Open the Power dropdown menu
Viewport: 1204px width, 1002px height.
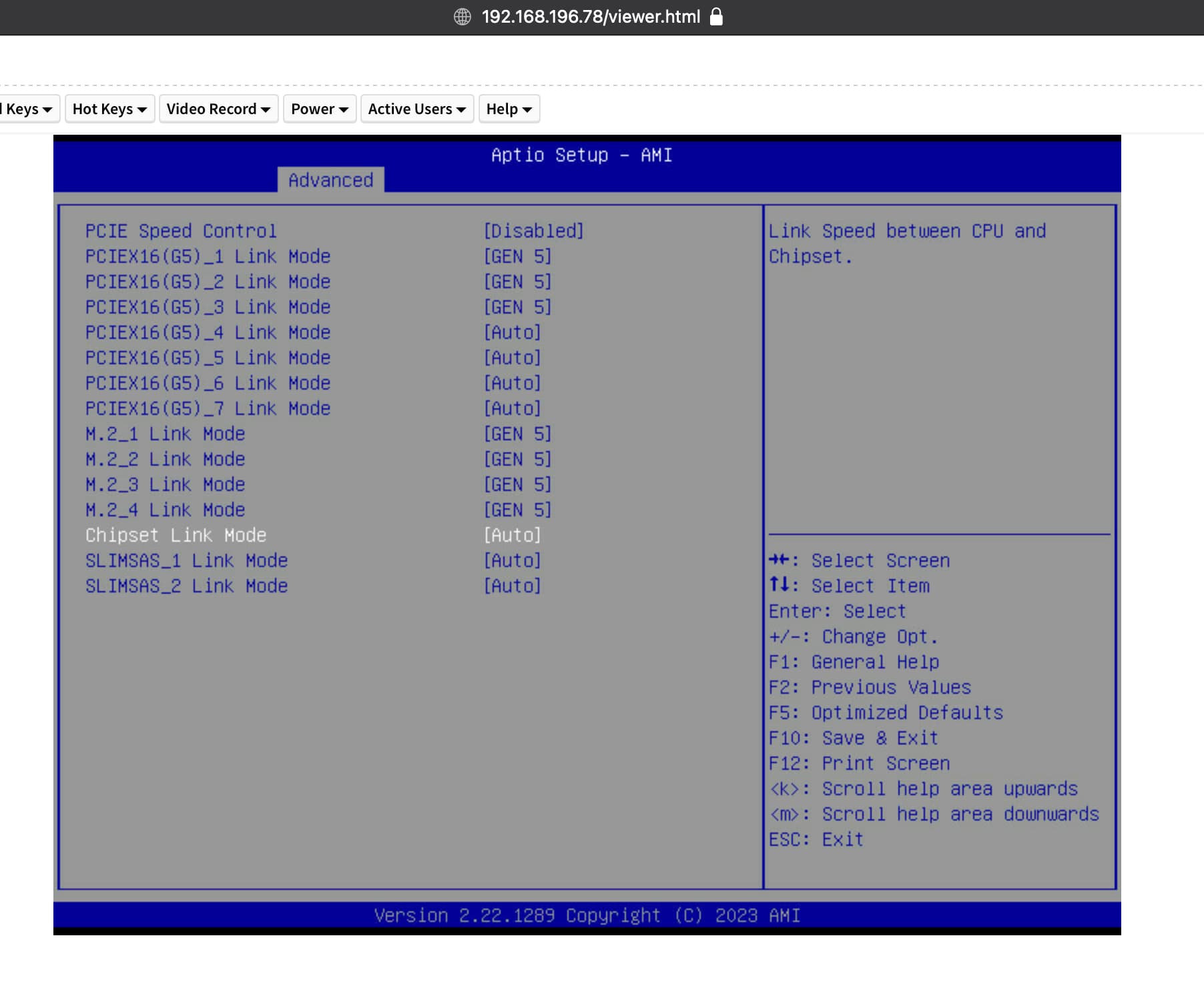click(319, 109)
